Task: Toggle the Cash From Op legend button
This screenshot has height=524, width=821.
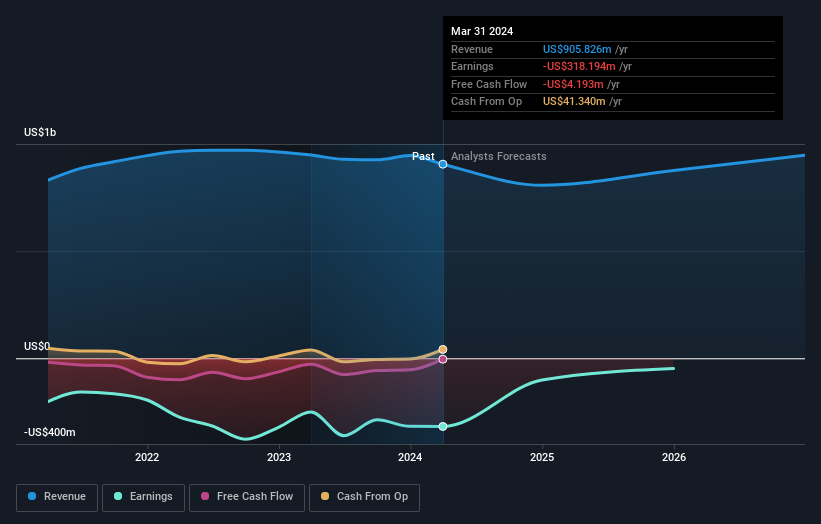Action: coord(364,497)
